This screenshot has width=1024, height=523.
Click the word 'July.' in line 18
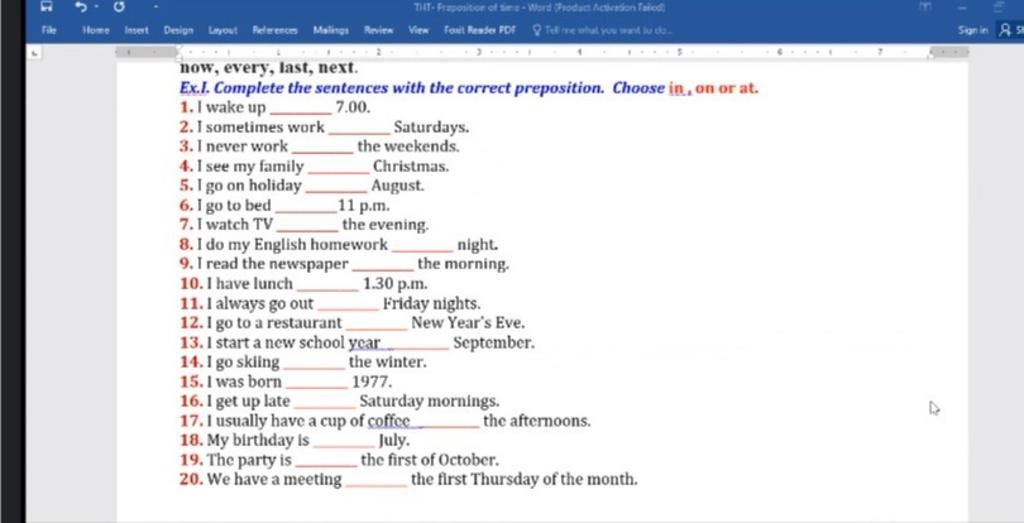[394, 441]
